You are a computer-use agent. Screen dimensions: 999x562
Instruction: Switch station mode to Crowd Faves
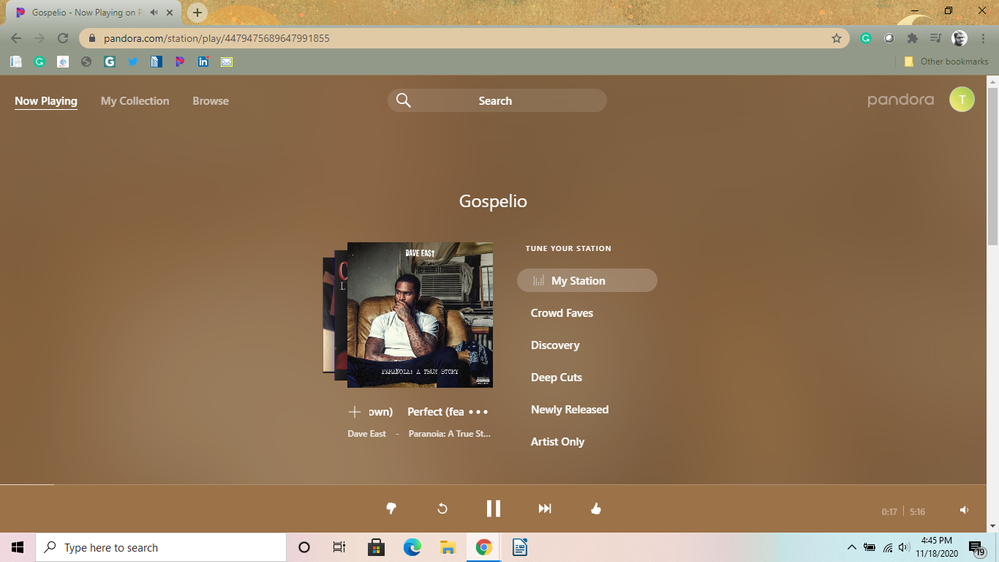tap(562, 313)
